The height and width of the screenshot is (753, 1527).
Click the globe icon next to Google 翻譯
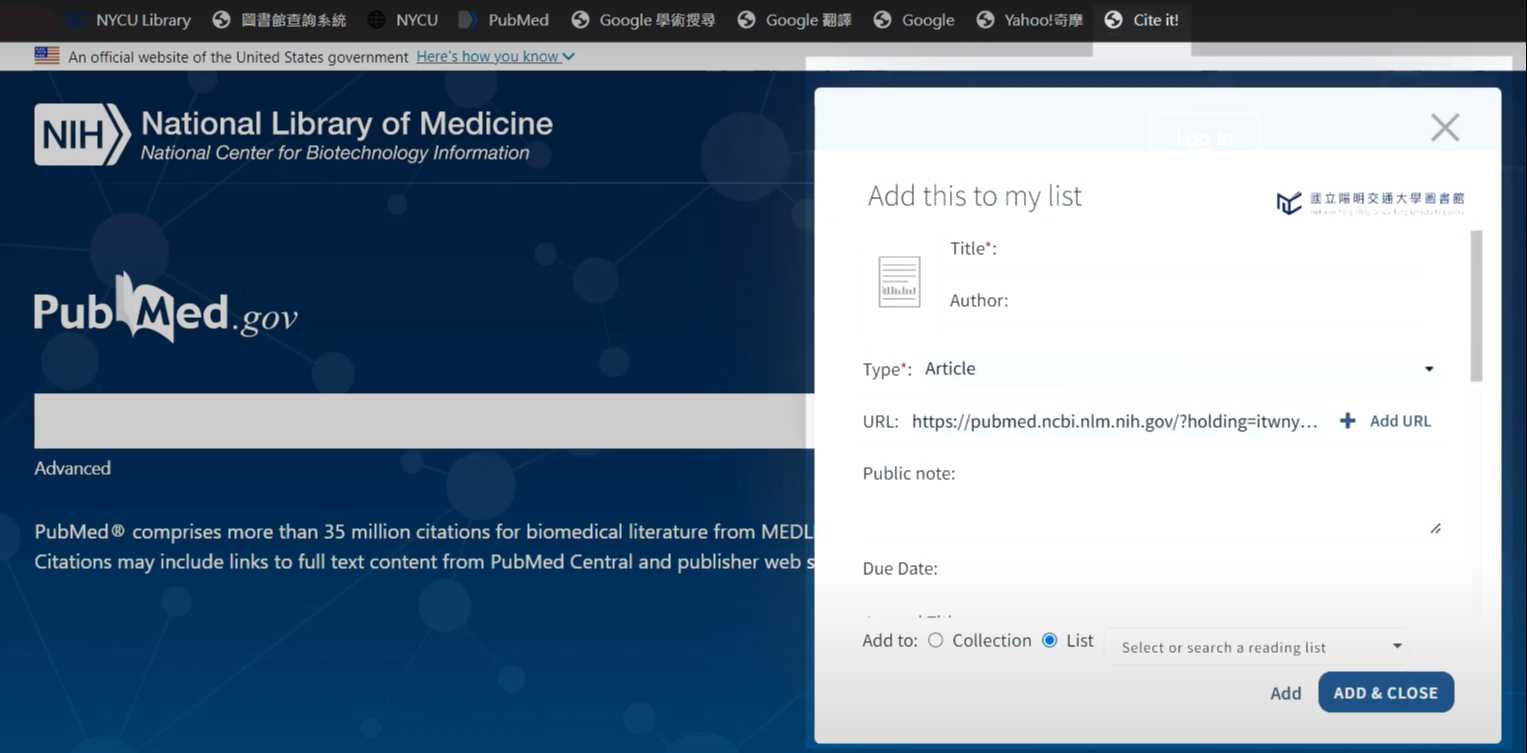pyautogui.click(x=746, y=20)
